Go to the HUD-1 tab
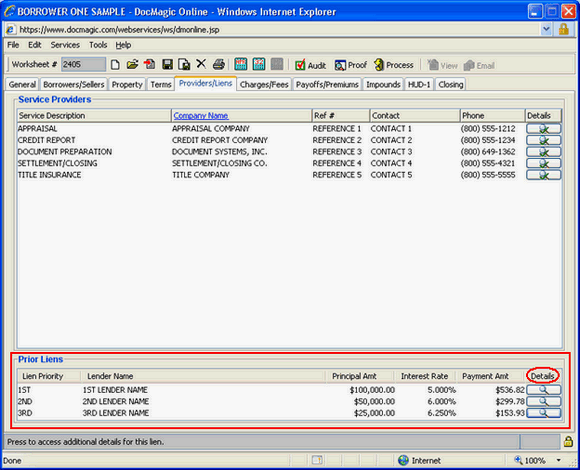This screenshot has height=470, width=580. 419,84
